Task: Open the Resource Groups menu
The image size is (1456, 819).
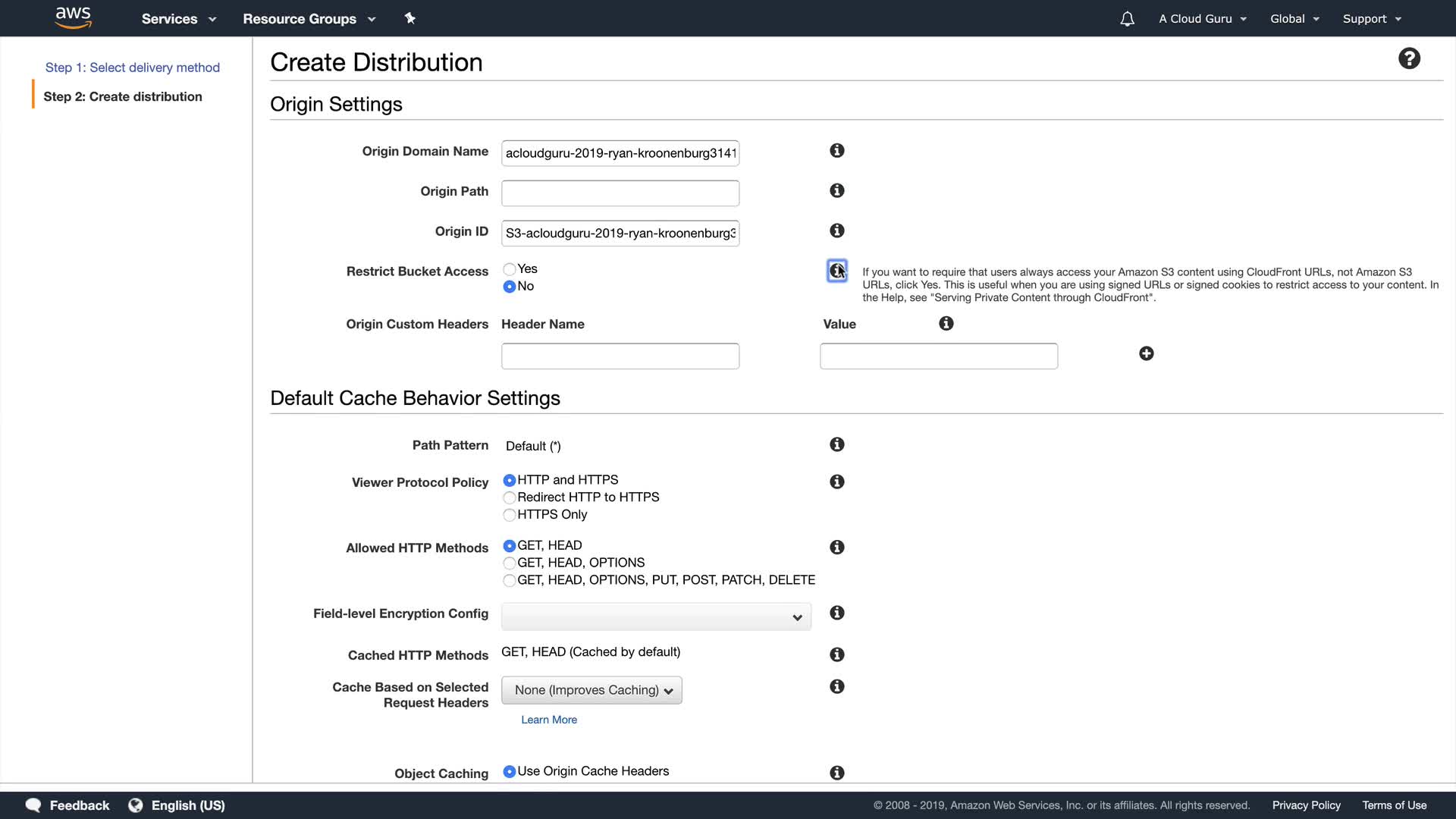Action: click(x=309, y=19)
